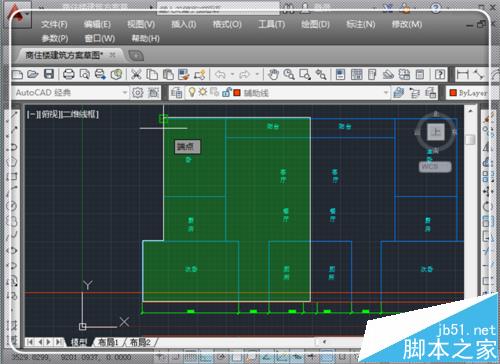Open Plot Preview from the toolbar
Screen dimensions: 500x364
tap(85, 74)
